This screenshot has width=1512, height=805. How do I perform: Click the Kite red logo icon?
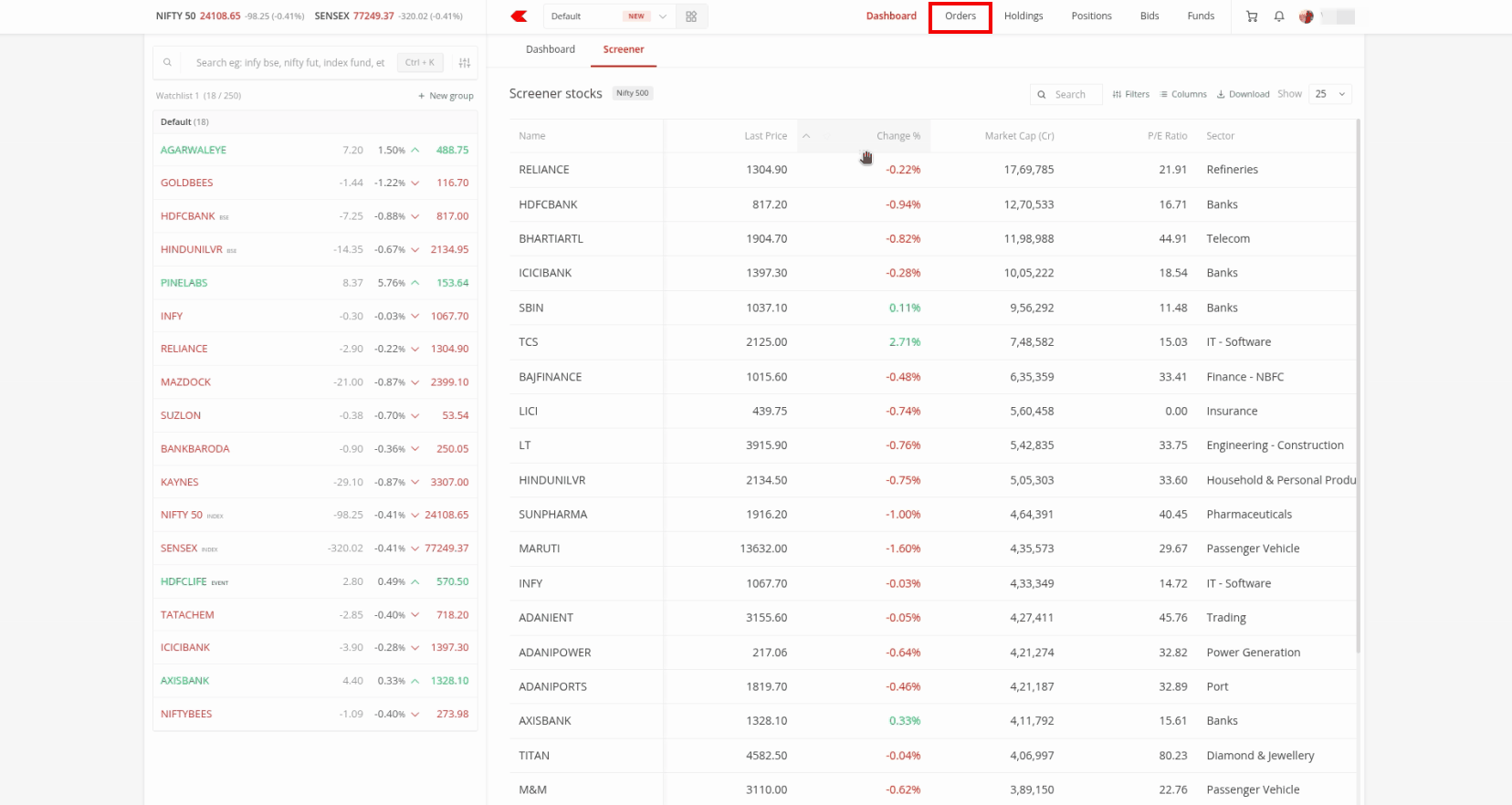(x=520, y=16)
